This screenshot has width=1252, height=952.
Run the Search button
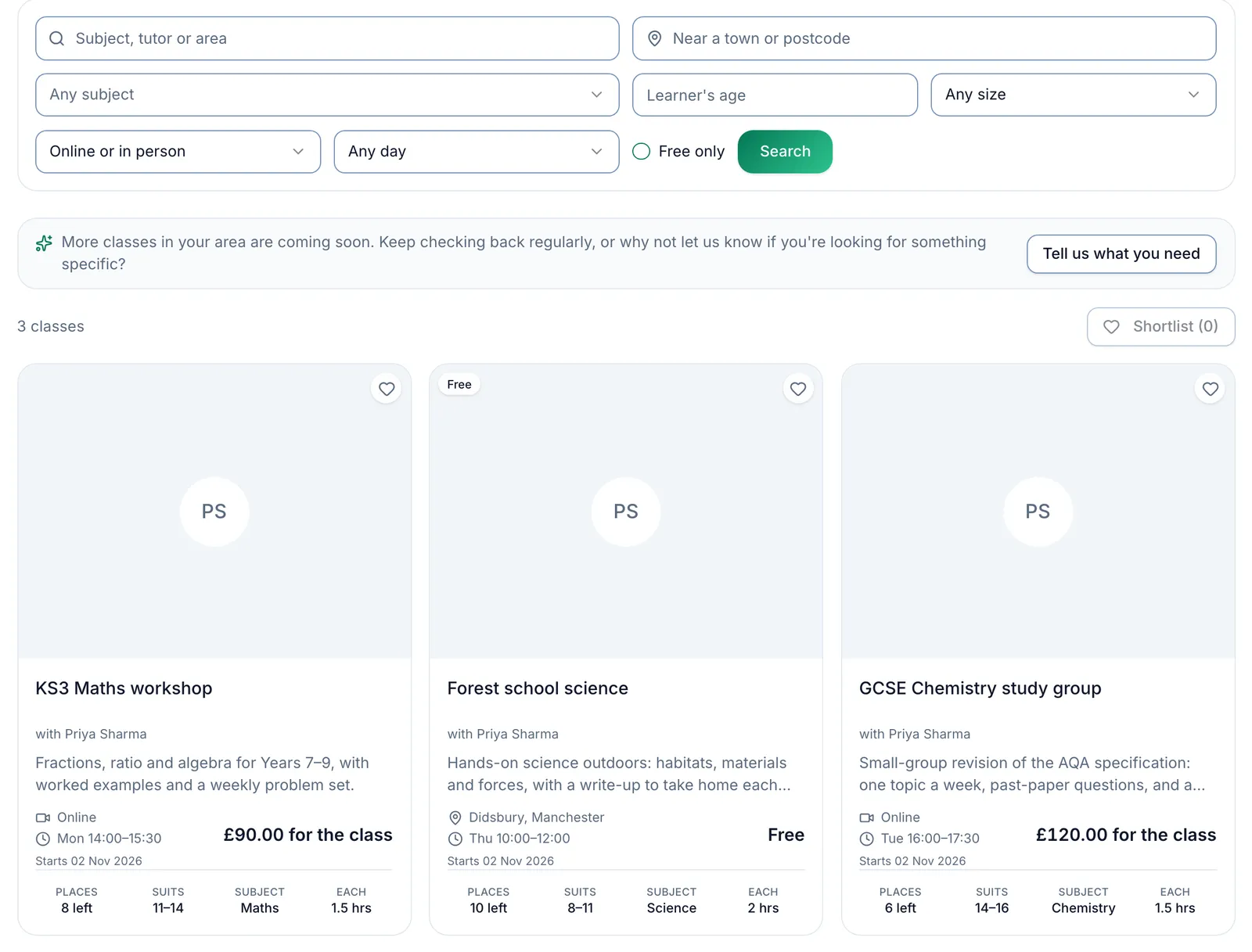tap(785, 152)
